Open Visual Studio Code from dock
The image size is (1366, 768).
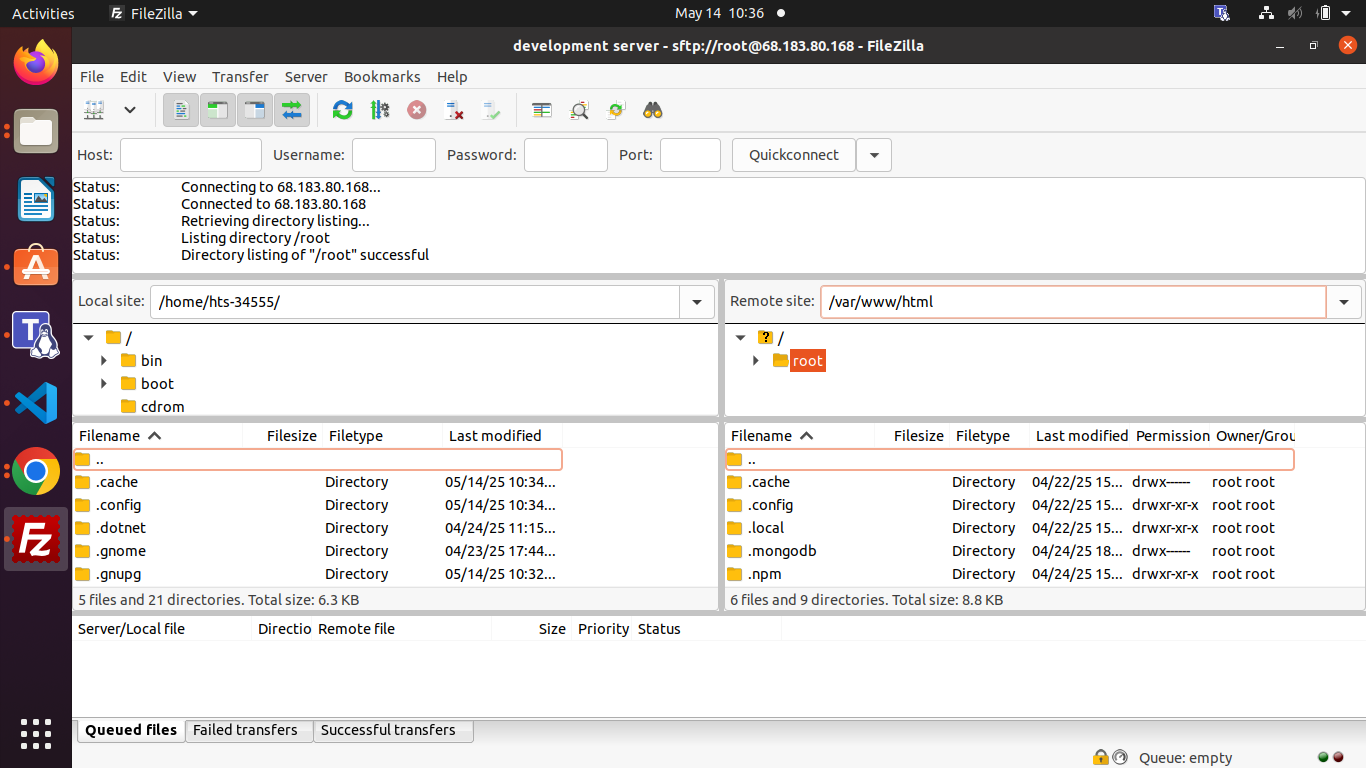coord(36,403)
